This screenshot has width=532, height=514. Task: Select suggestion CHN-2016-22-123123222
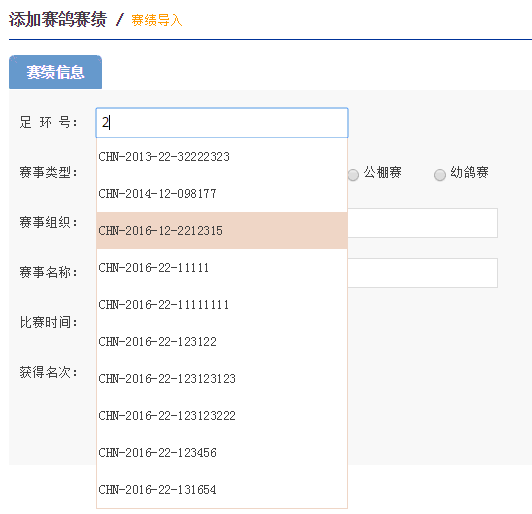tap(222, 416)
